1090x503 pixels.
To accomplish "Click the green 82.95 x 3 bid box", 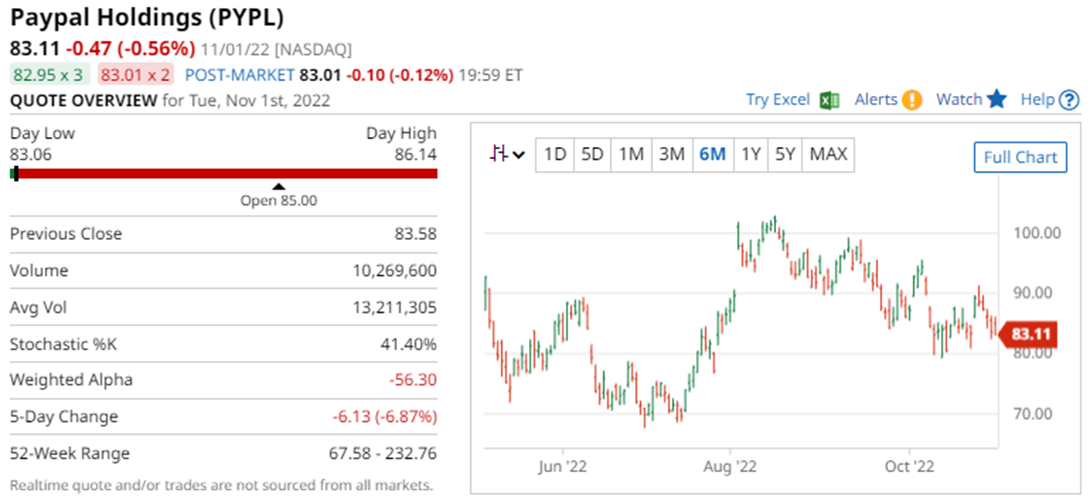I will pos(50,74).
